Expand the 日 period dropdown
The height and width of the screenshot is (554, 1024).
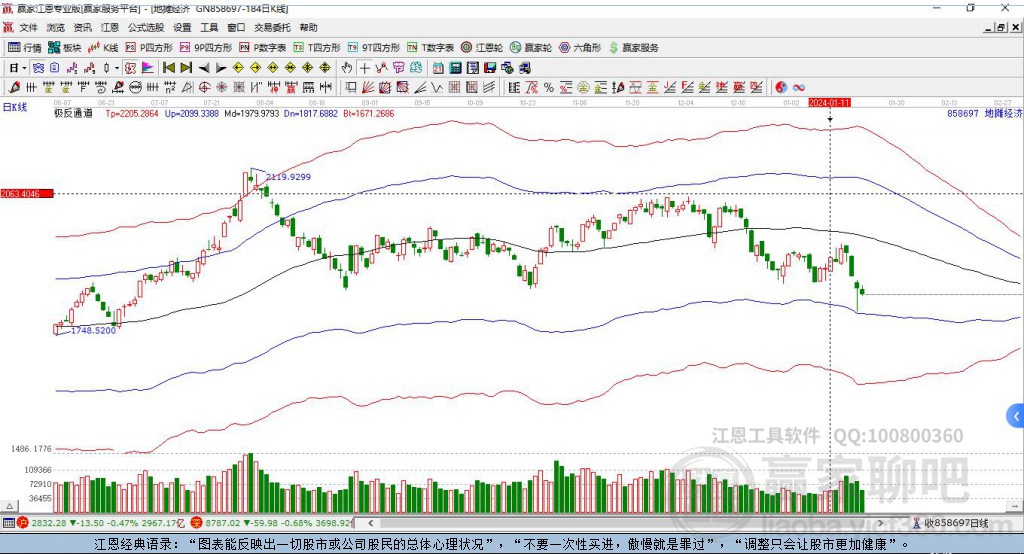[24, 68]
